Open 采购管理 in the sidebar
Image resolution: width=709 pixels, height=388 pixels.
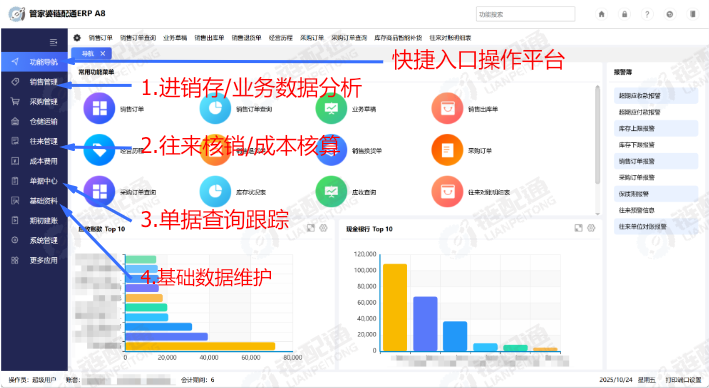(34, 102)
